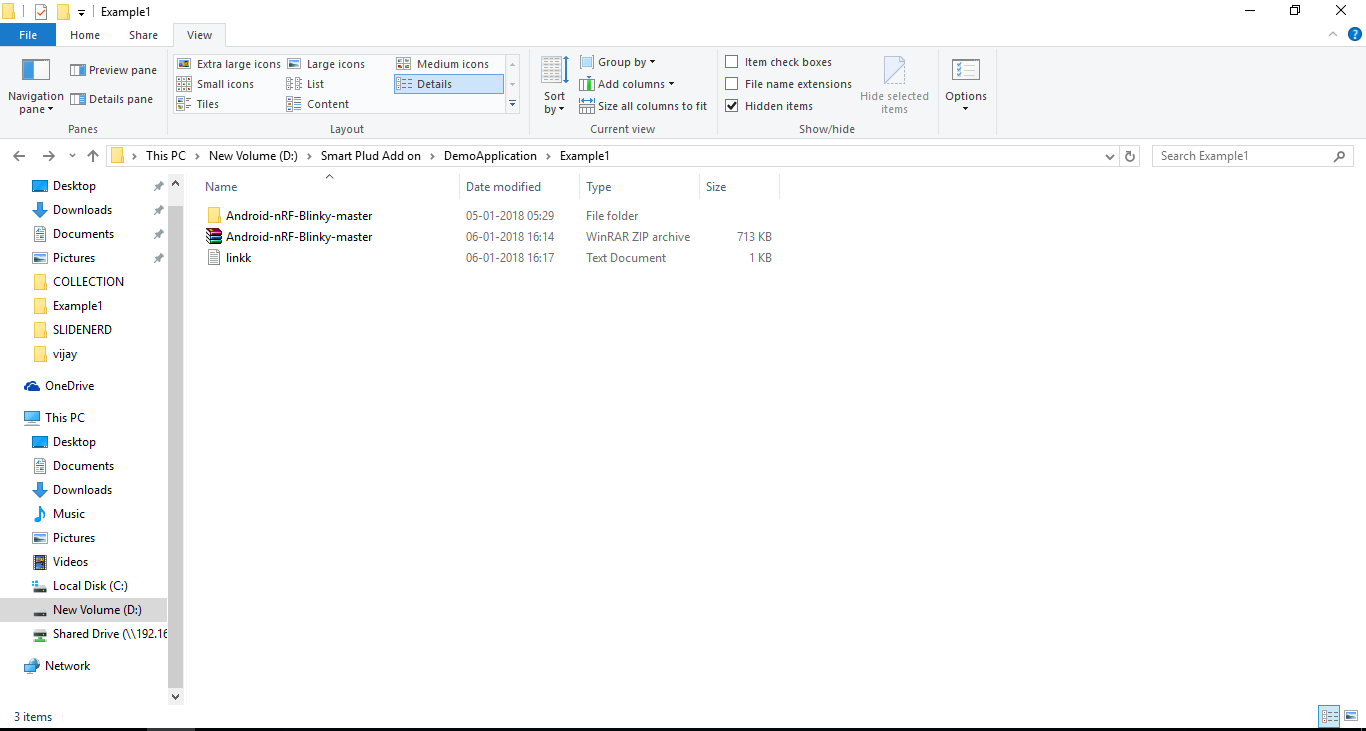Switch to the Share ribbon tab
The width and height of the screenshot is (1366, 731).
143,34
